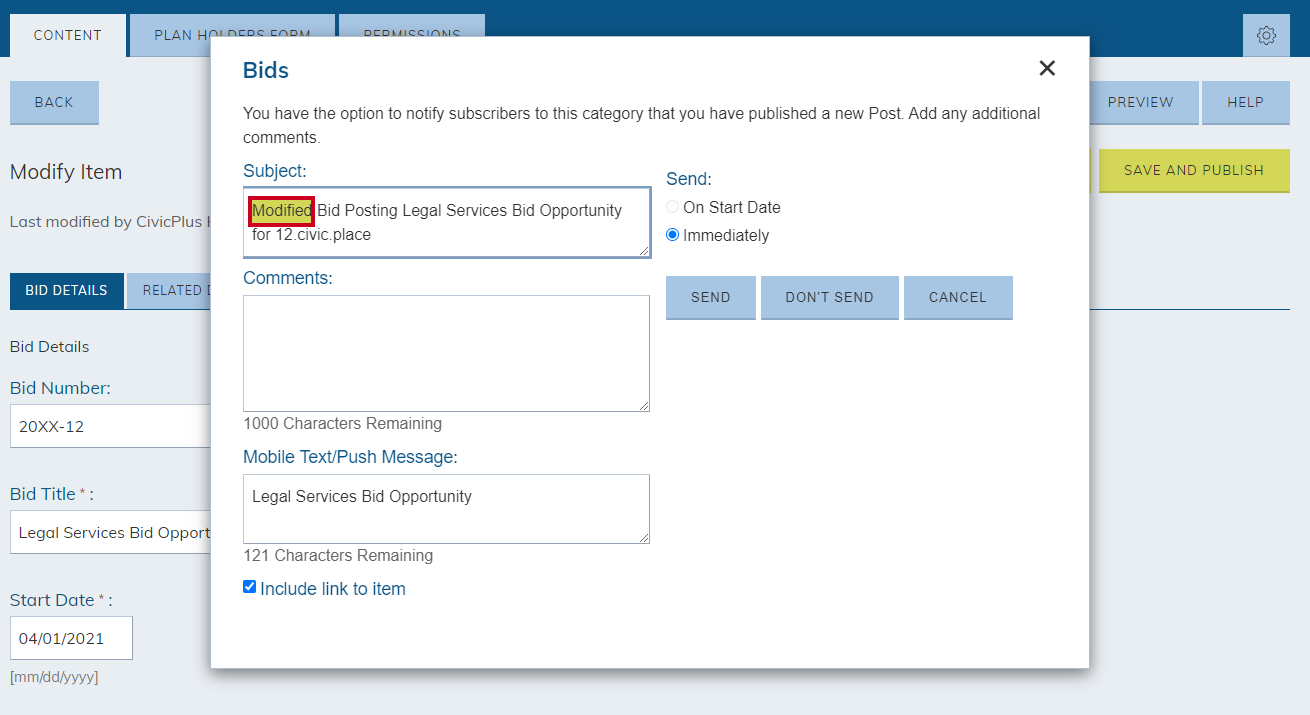
Task: Click the CANCEL button in Bids dialog
Action: (958, 297)
